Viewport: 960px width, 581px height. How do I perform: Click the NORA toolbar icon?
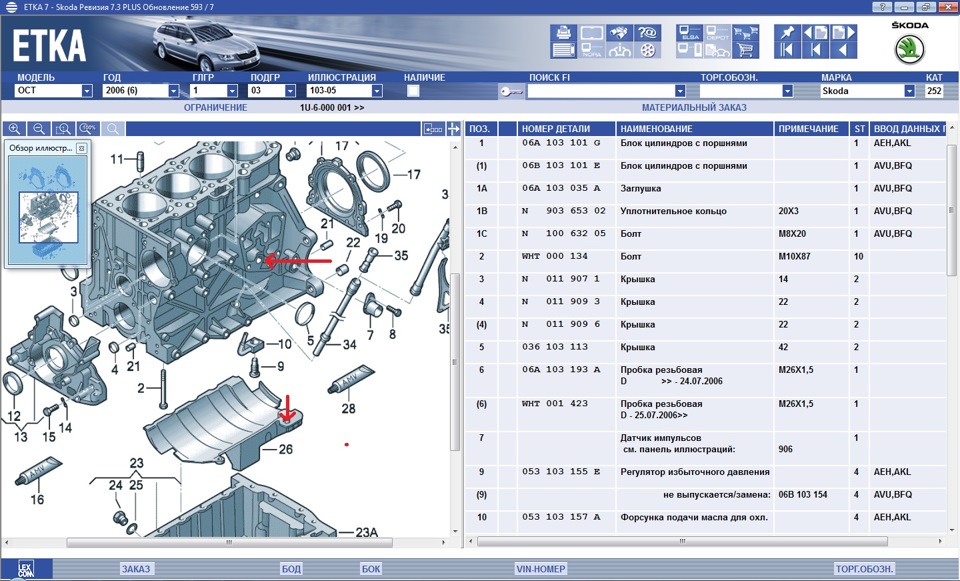tap(592, 50)
